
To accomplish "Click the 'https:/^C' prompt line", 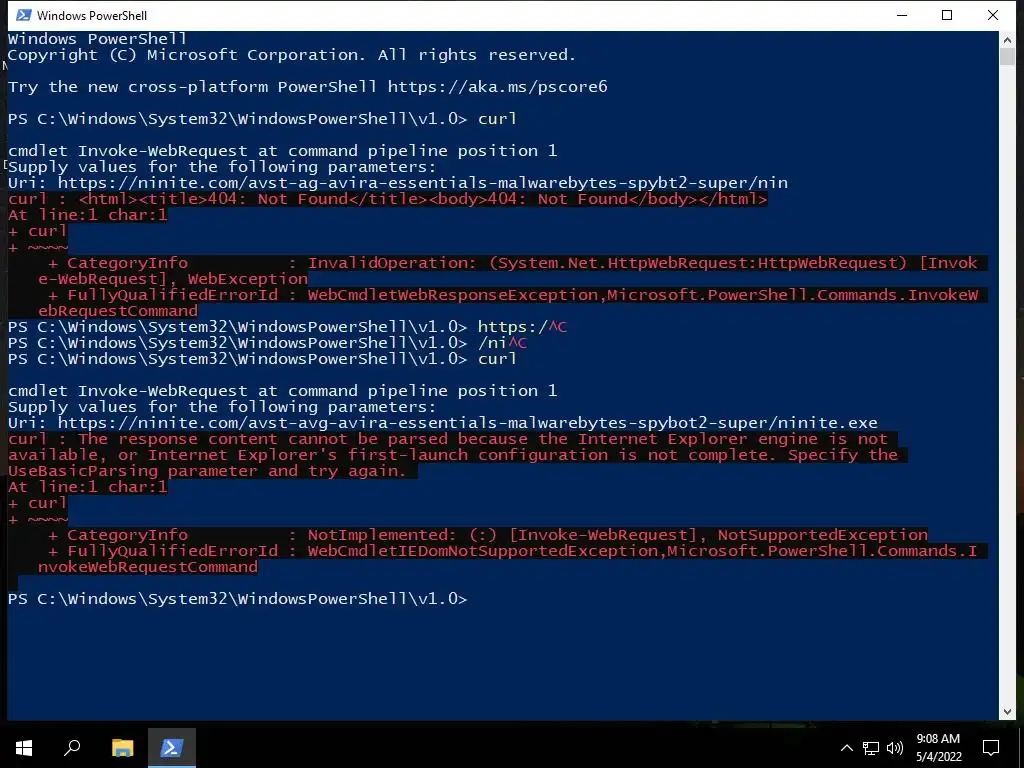I will (x=287, y=327).
